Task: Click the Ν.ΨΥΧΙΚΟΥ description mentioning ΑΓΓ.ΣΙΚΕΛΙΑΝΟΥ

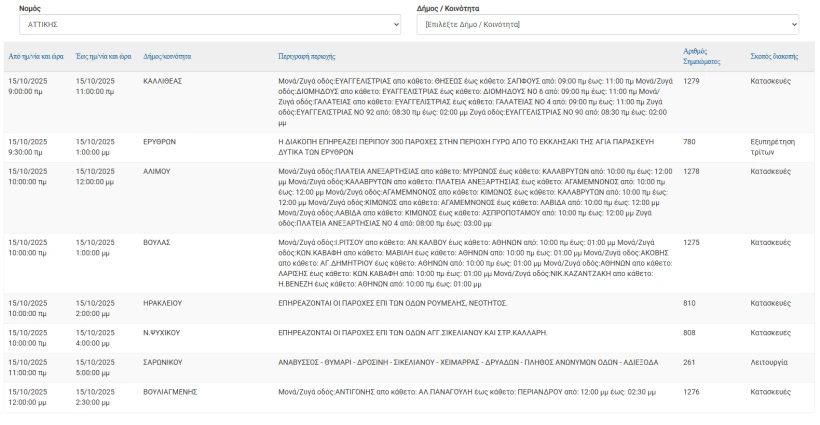Action: point(413,333)
